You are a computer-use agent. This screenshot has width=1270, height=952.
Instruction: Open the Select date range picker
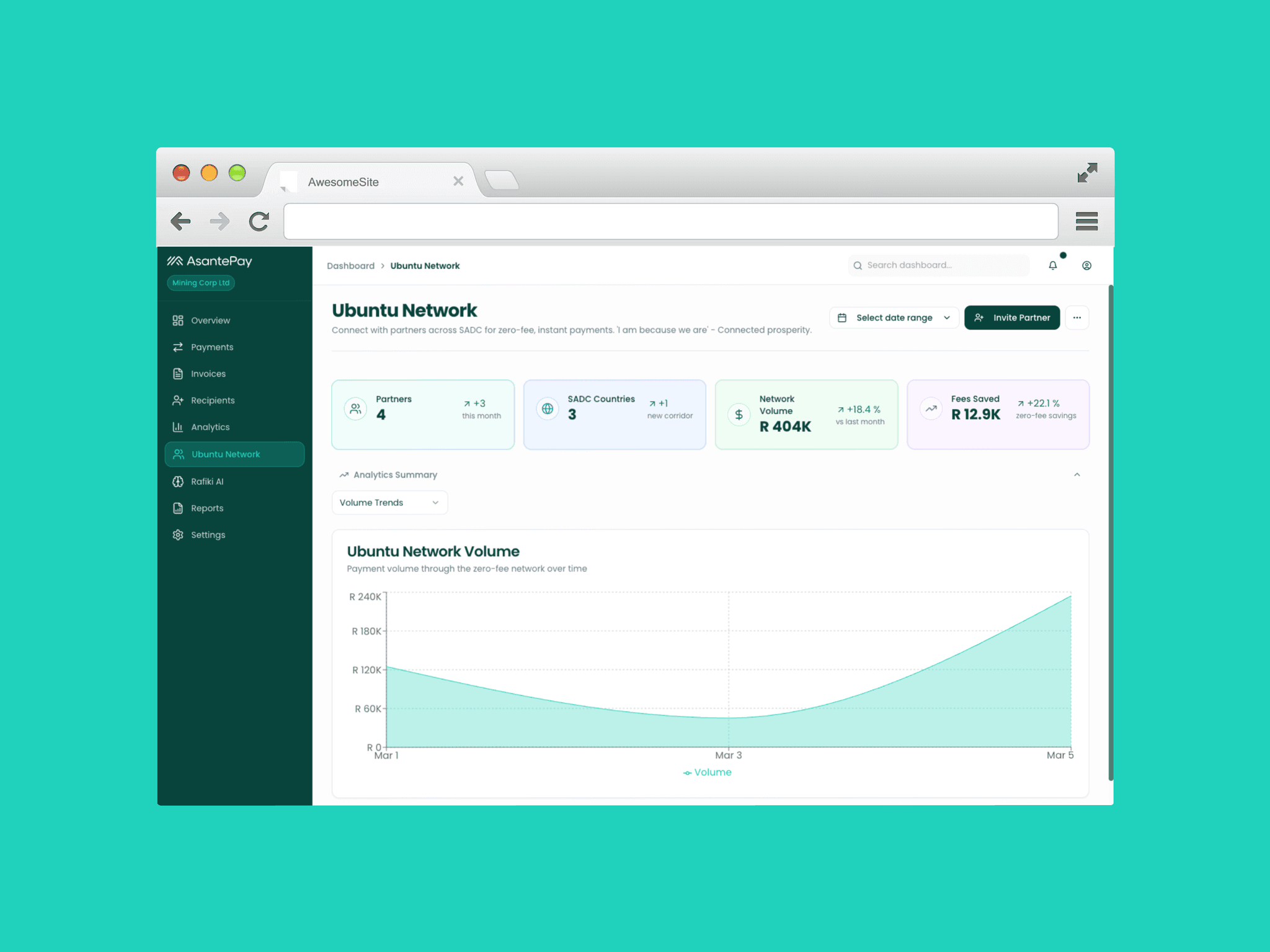tap(894, 317)
